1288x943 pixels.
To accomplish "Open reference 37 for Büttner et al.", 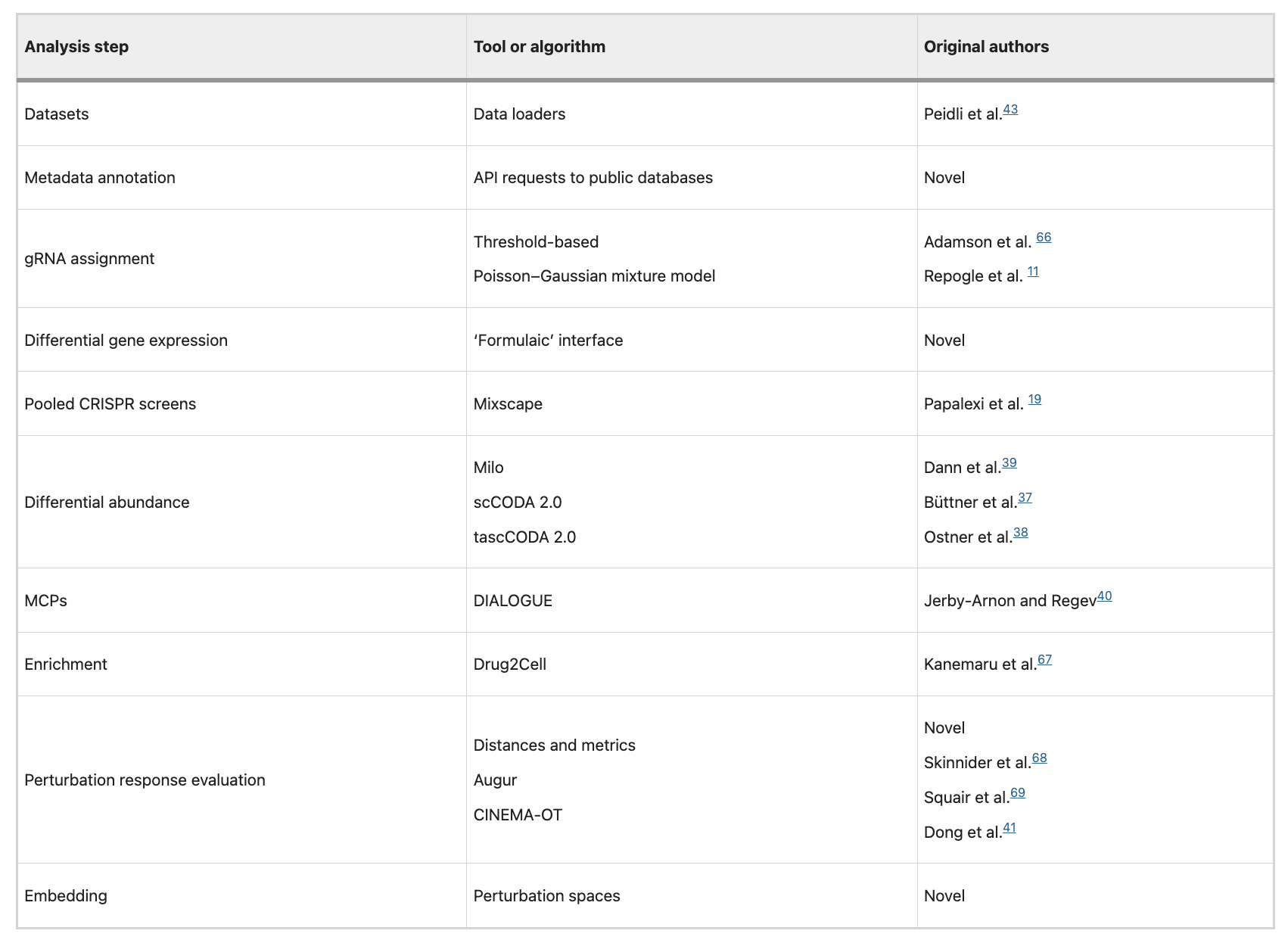I will point(1025,498).
